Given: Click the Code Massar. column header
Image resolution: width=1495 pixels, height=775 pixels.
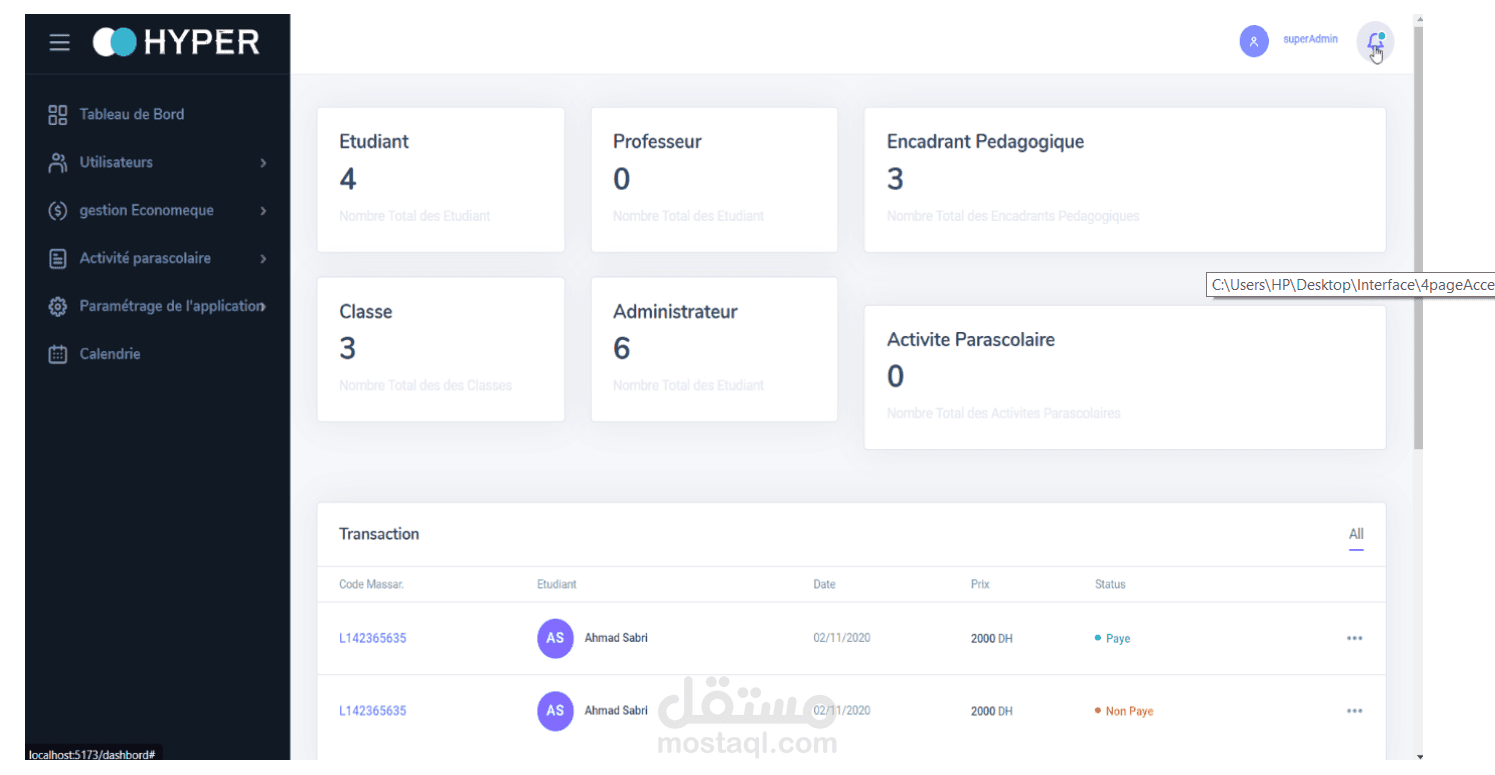Looking at the screenshot, I should pos(371,584).
